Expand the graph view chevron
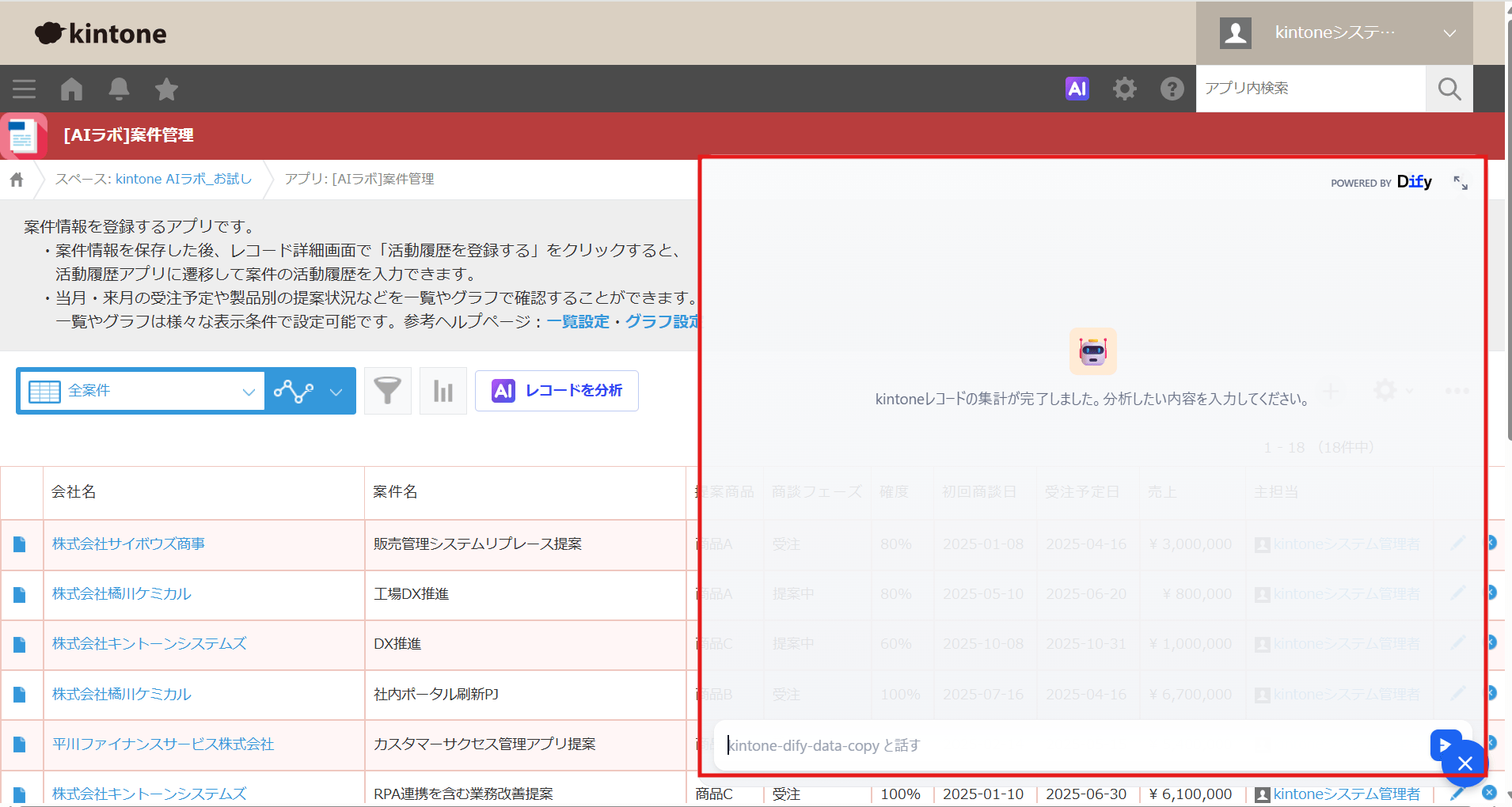Viewport: 1512px width, 807px height. [x=336, y=392]
